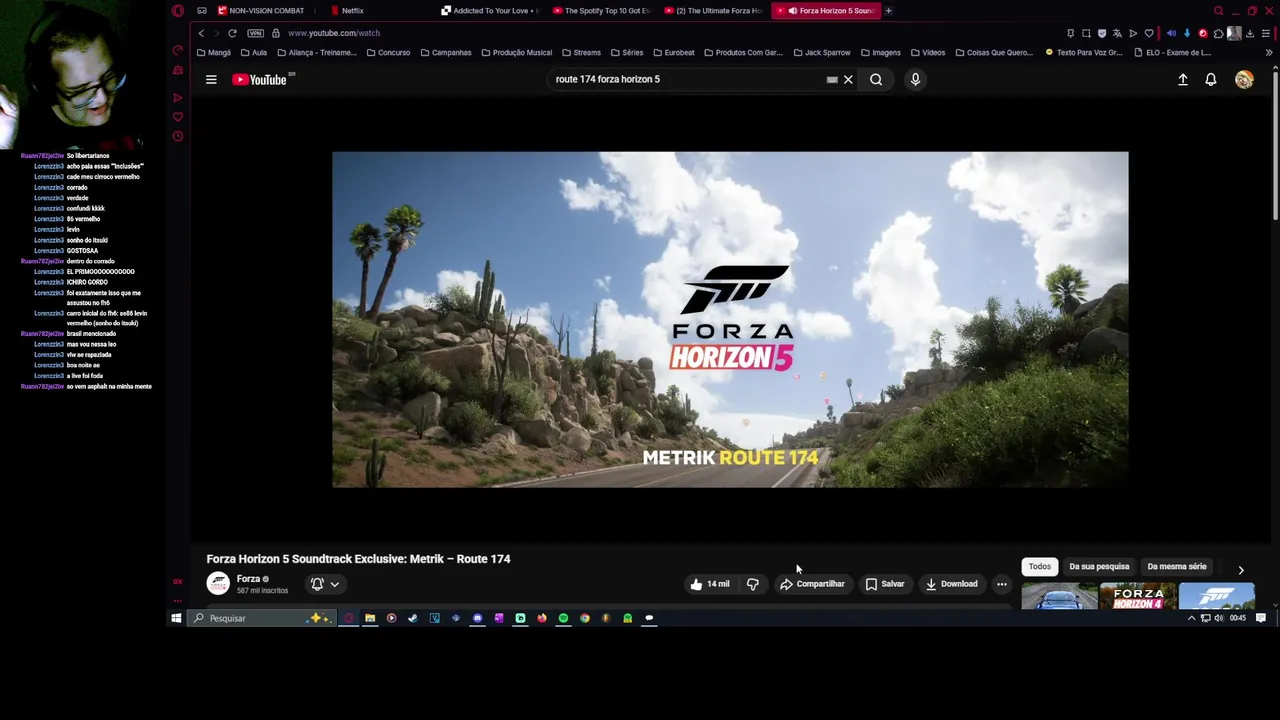Play or pause the Route 174 video player
The height and width of the screenshot is (720, 1280).
coord(730,320)
